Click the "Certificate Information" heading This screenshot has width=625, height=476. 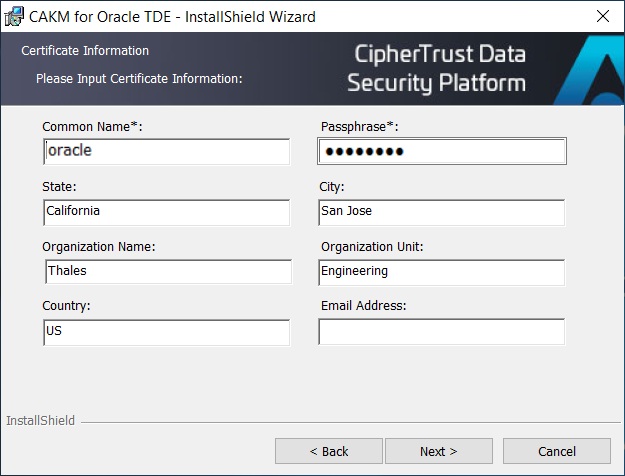pos(85,51)
